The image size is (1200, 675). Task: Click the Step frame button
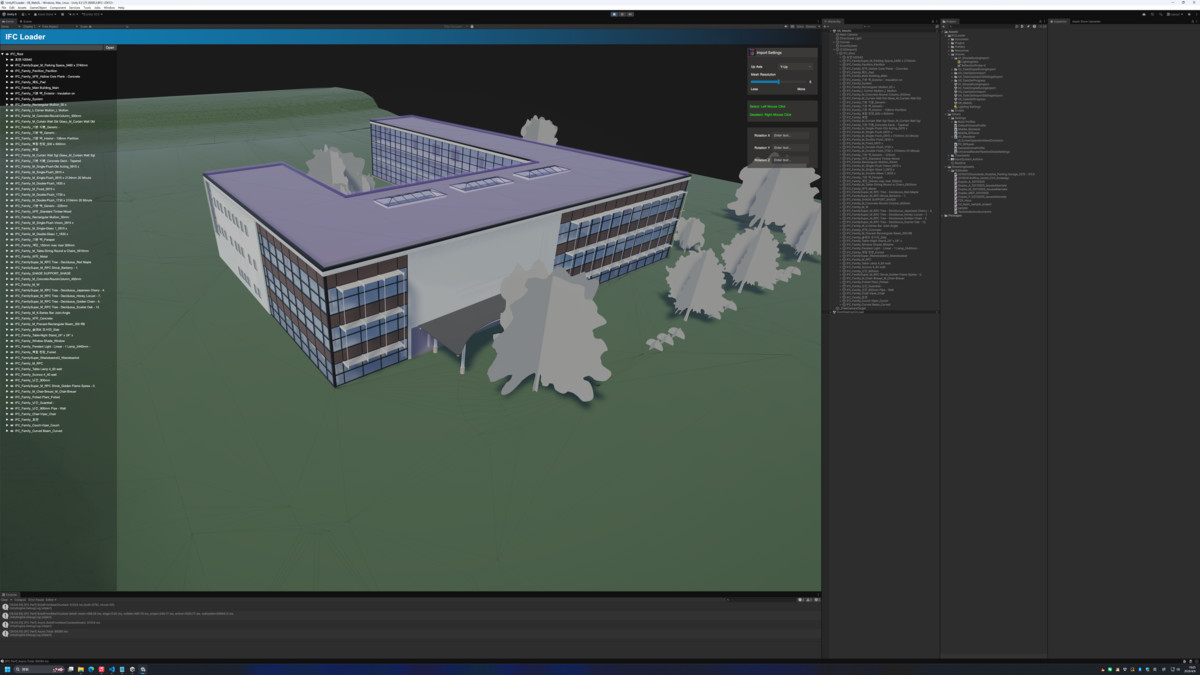[x=630, y=14]
